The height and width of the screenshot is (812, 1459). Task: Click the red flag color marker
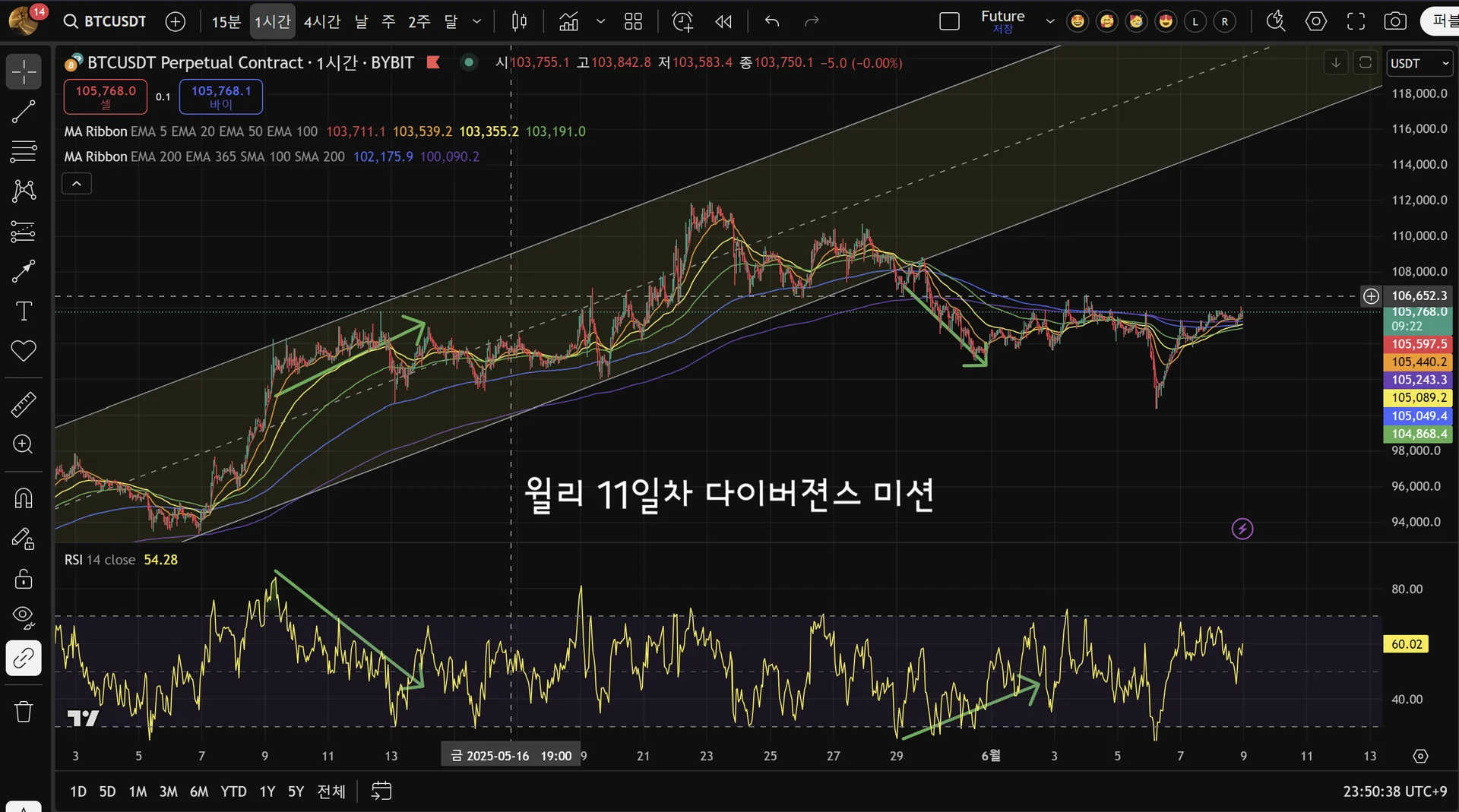tap(433, 62)
